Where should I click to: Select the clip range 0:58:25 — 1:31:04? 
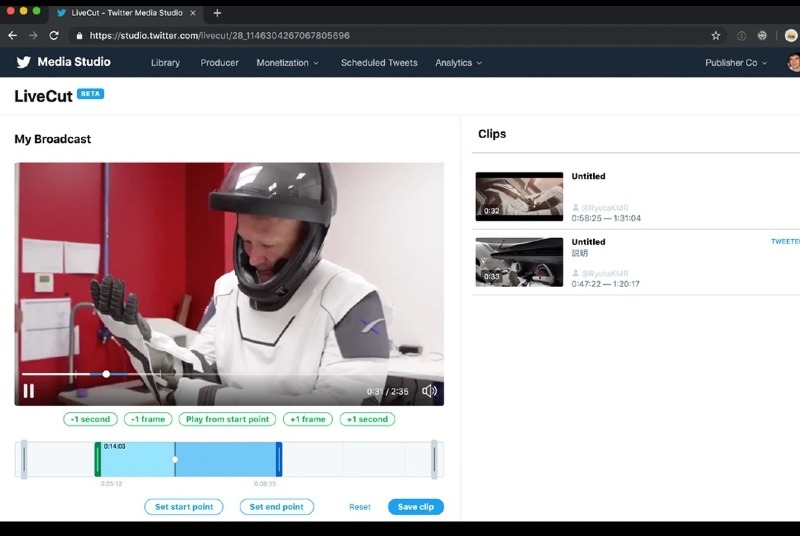click(606, 218)
